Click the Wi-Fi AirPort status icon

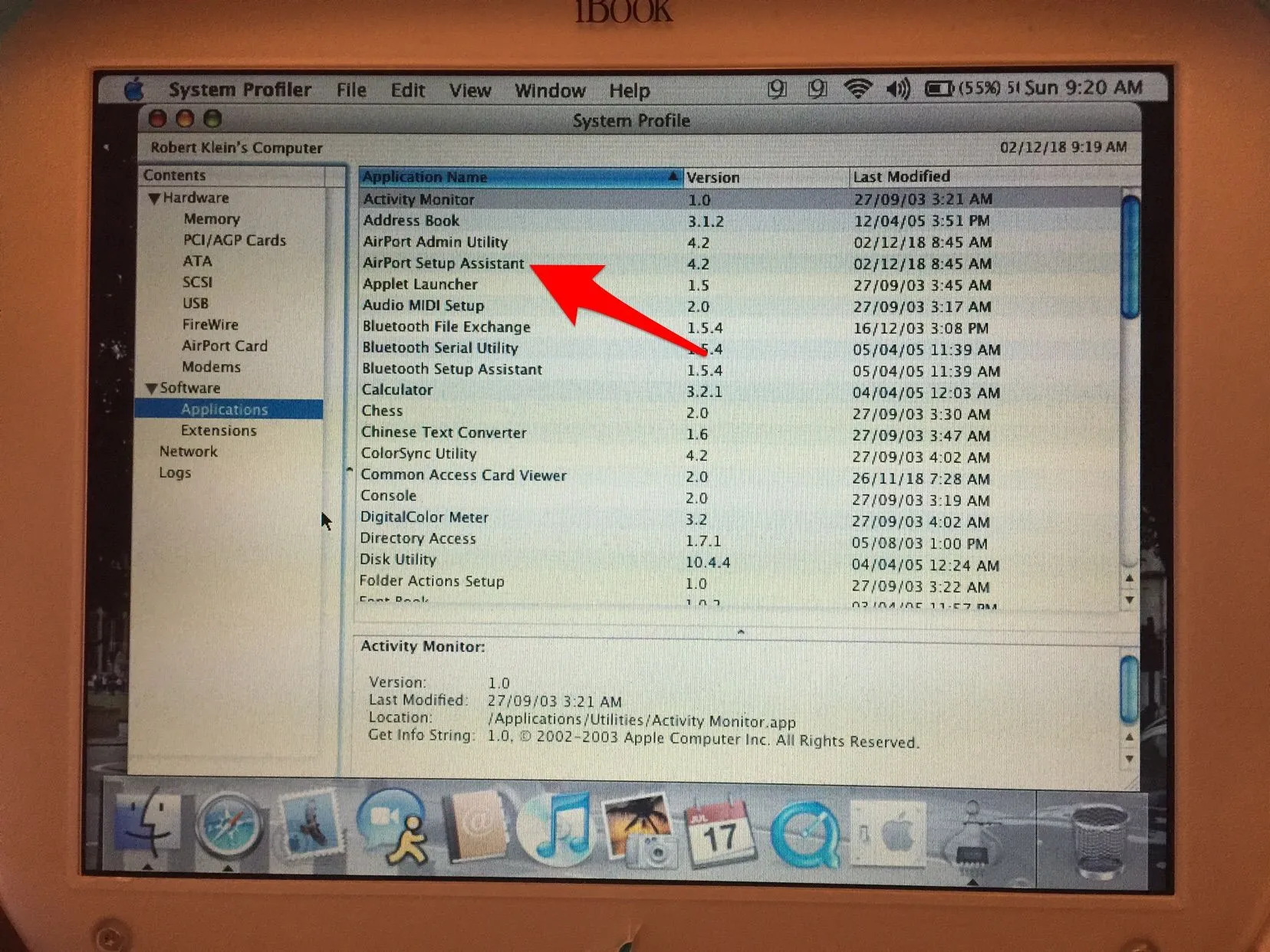[857, 89]
